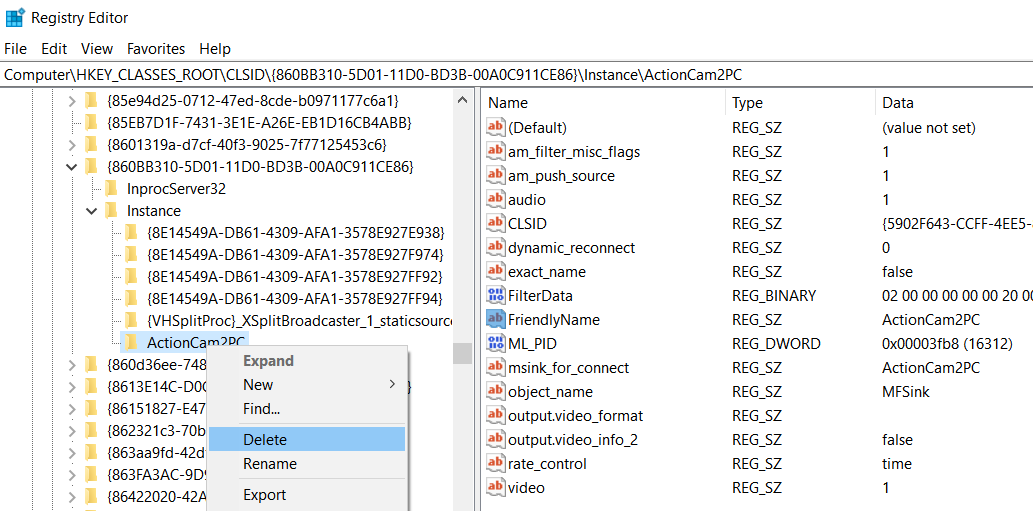Click the MFSink data value
Image resolution: width=1033 pixels, height=511 pixels.
point(906,392)
